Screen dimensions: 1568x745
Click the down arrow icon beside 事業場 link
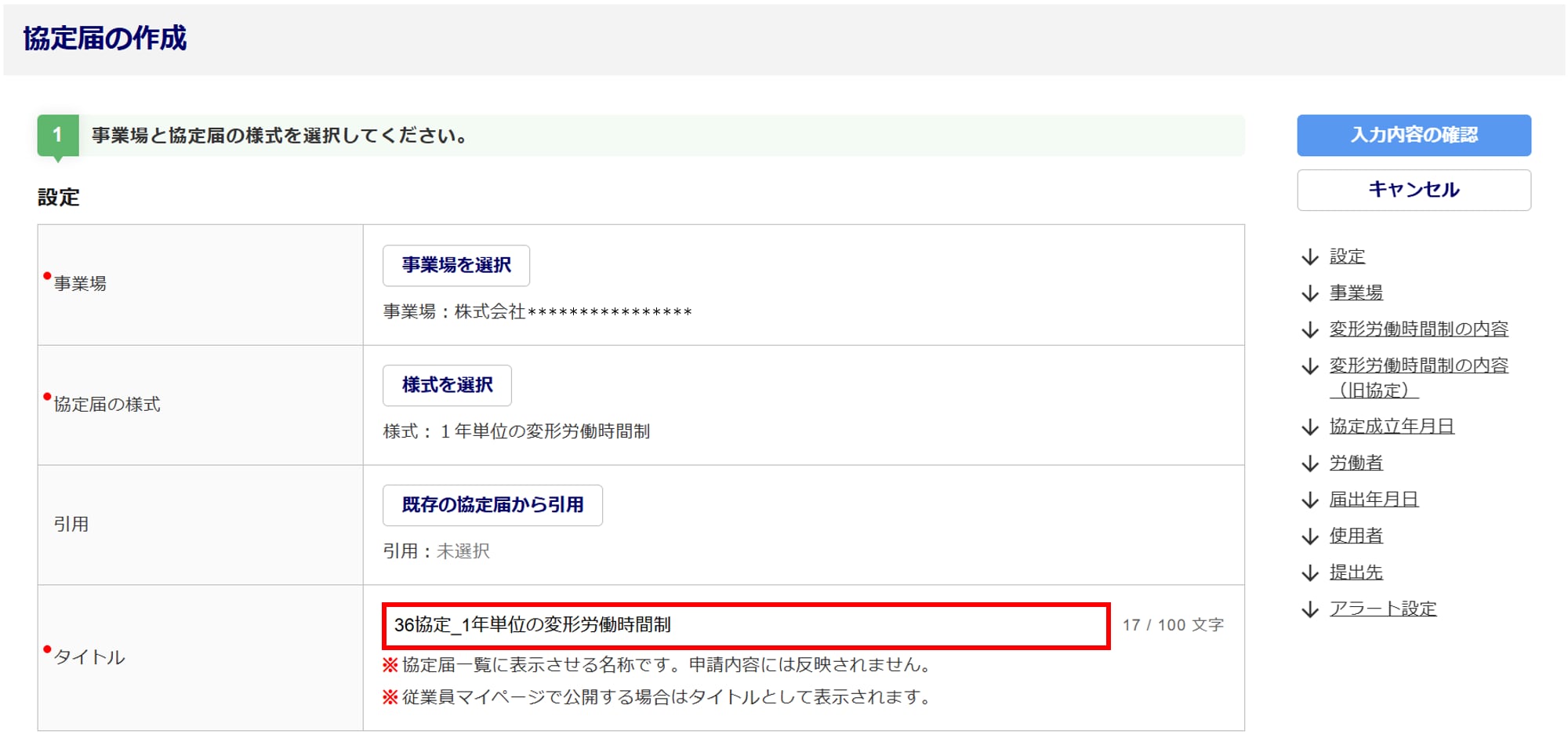point(1309,293)
